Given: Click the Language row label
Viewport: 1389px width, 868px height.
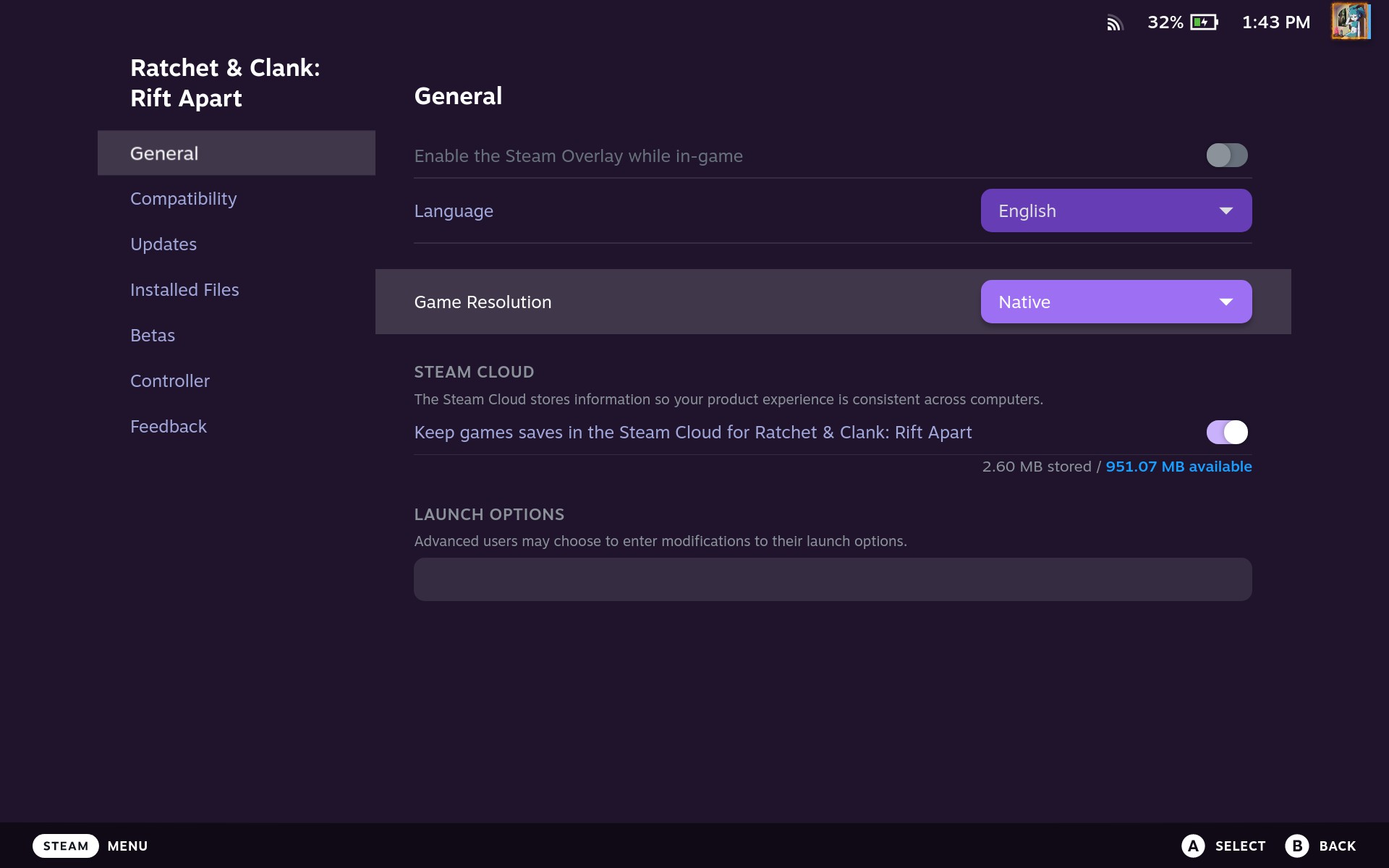Looking at the screenshot, I should point(454,210).
